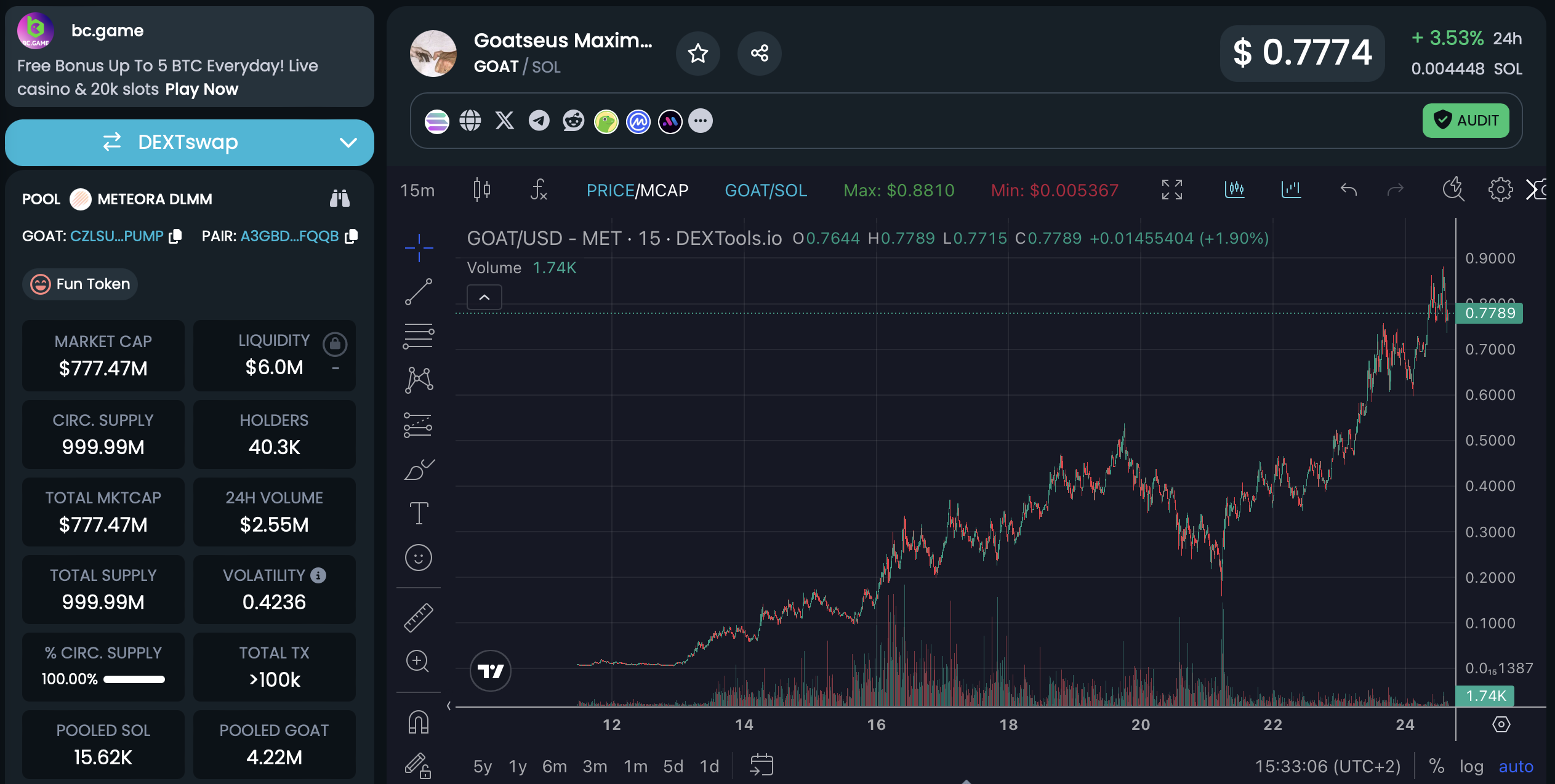Select the ruler measure tool

pyautogui.click(x=419, y=617)
